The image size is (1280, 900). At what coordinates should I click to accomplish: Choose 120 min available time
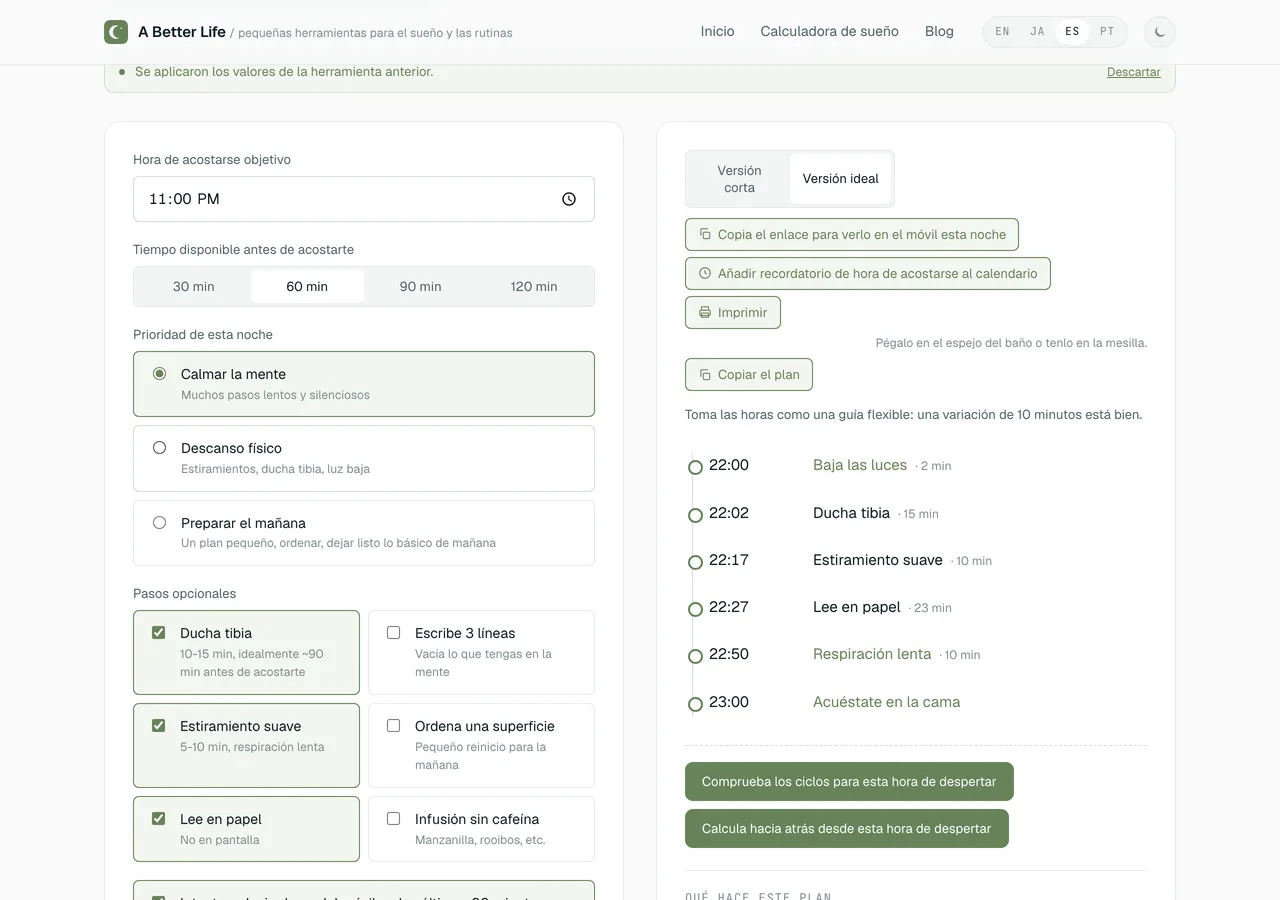coord(534,287)
